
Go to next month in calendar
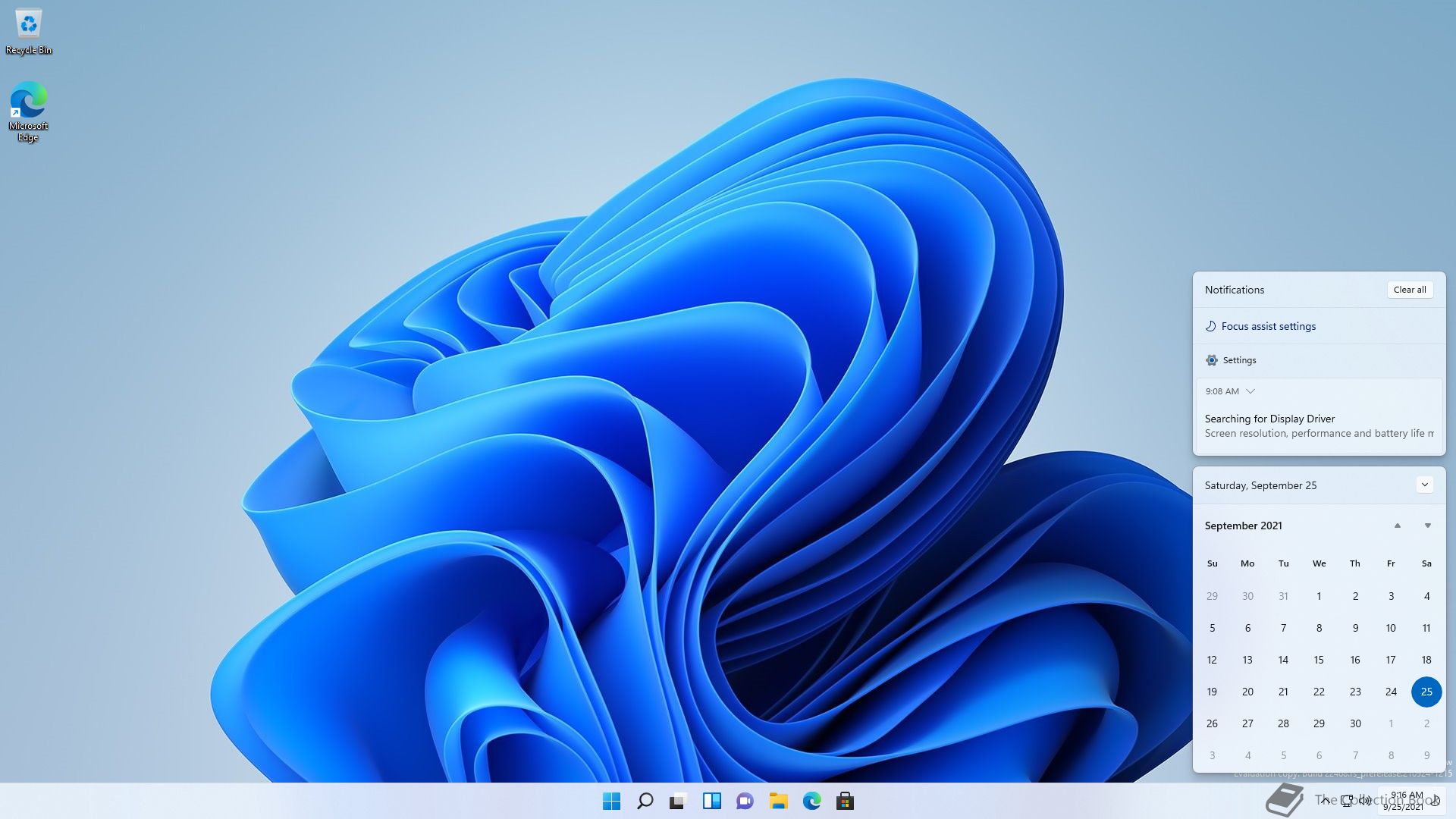point(1427,526)
